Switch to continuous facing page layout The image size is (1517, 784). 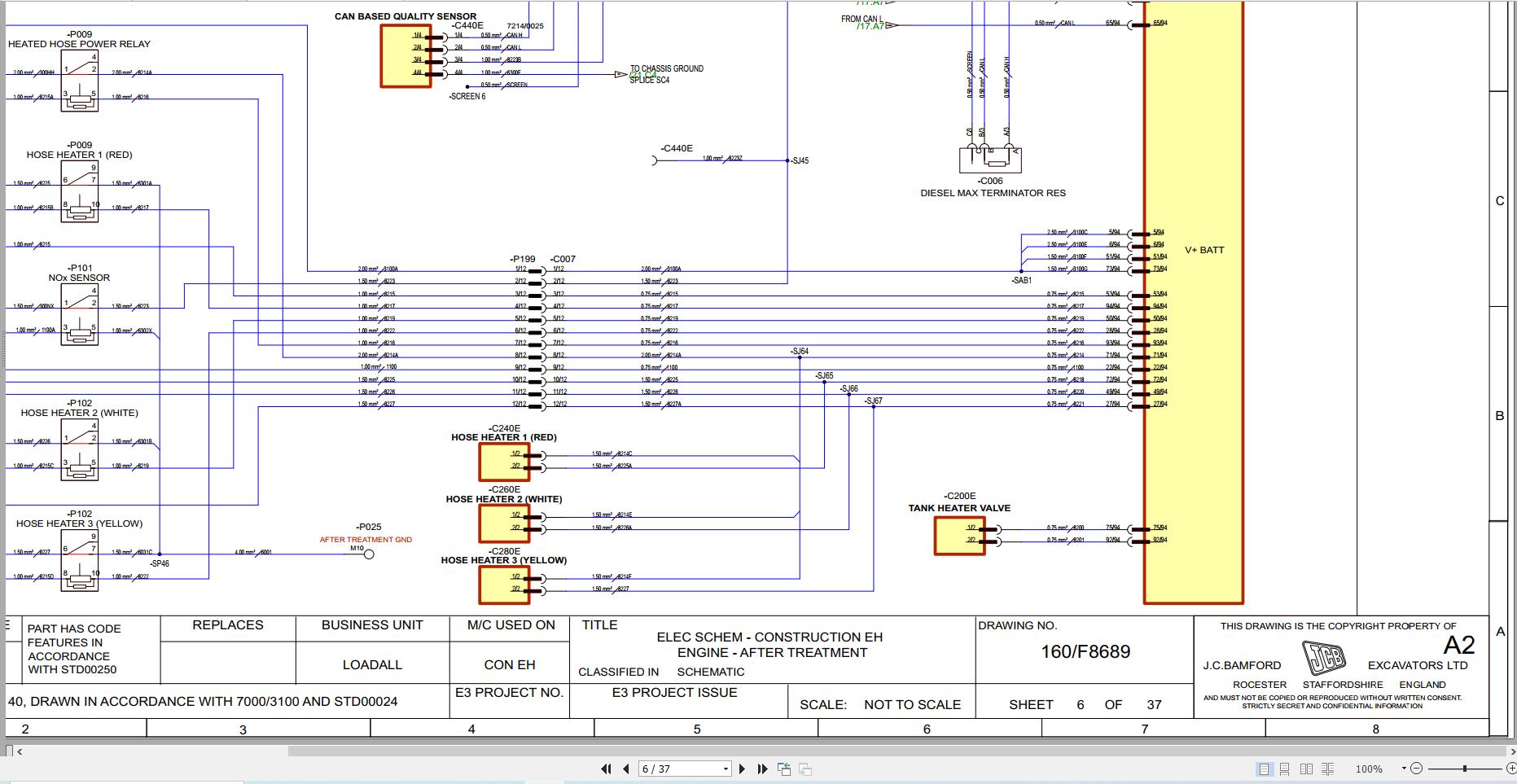point(1327,769)
